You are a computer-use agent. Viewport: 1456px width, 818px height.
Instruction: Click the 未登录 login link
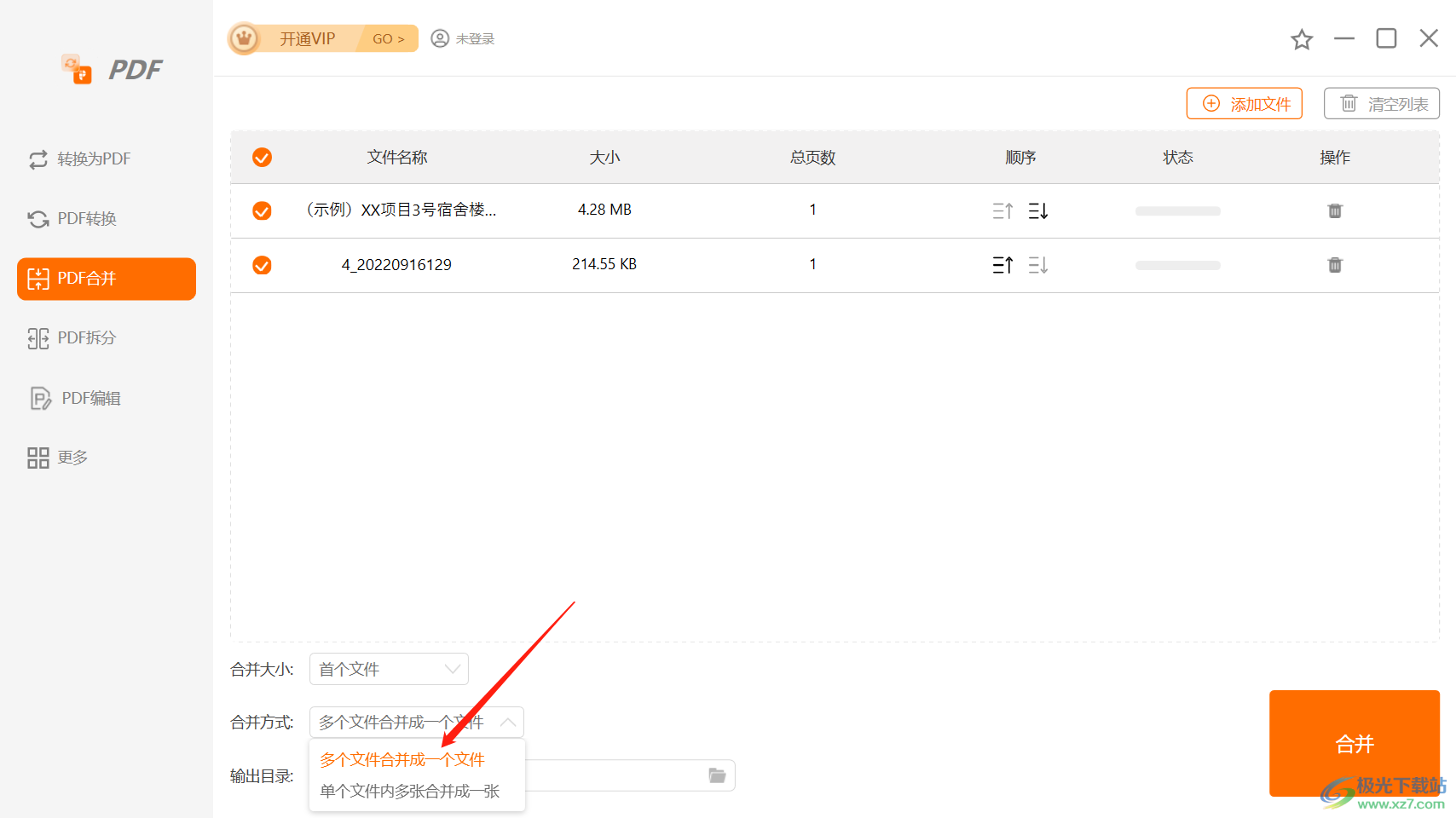point(475,39)
